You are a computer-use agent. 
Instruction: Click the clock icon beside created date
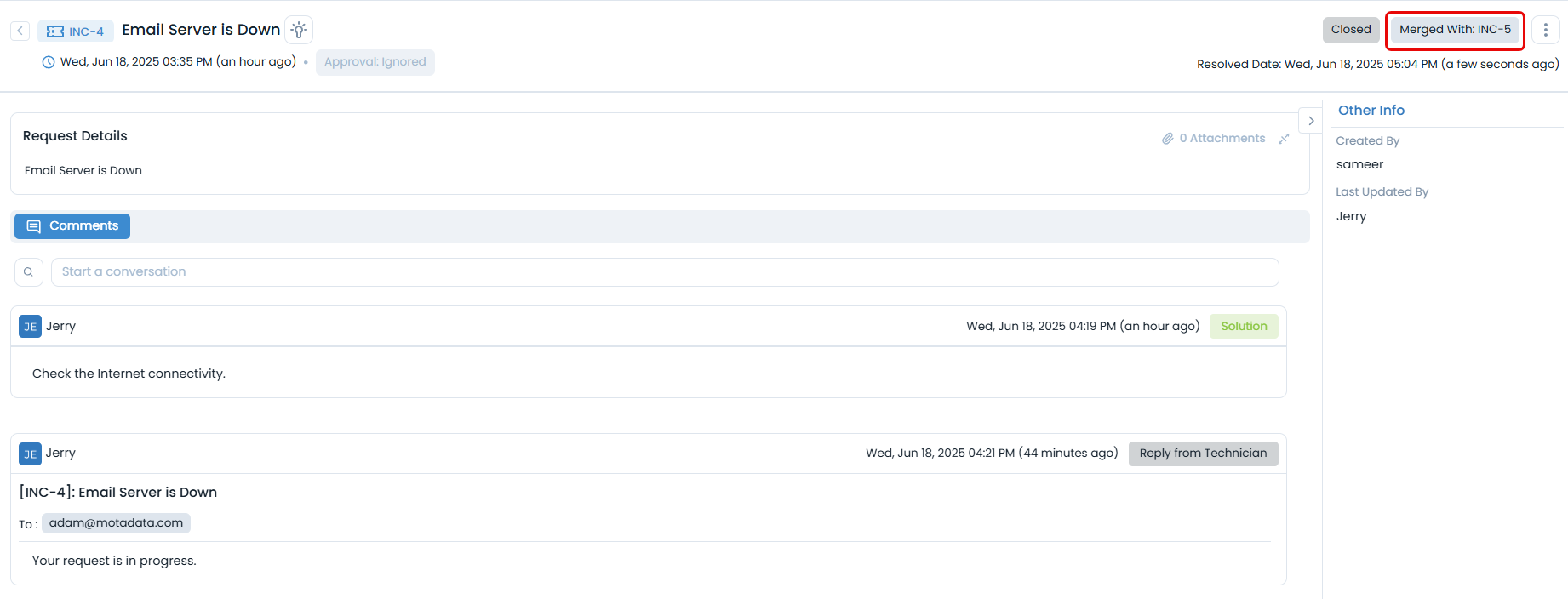coord(49,62)
